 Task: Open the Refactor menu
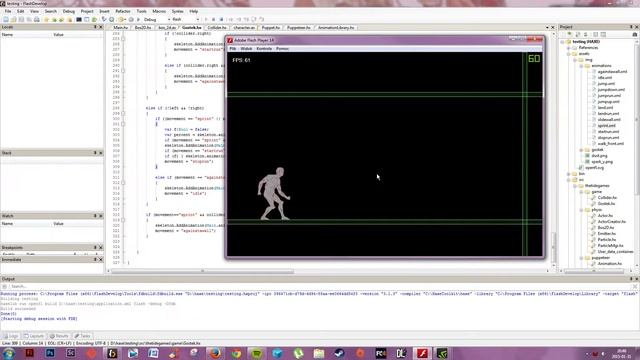(x=122, y=11)
